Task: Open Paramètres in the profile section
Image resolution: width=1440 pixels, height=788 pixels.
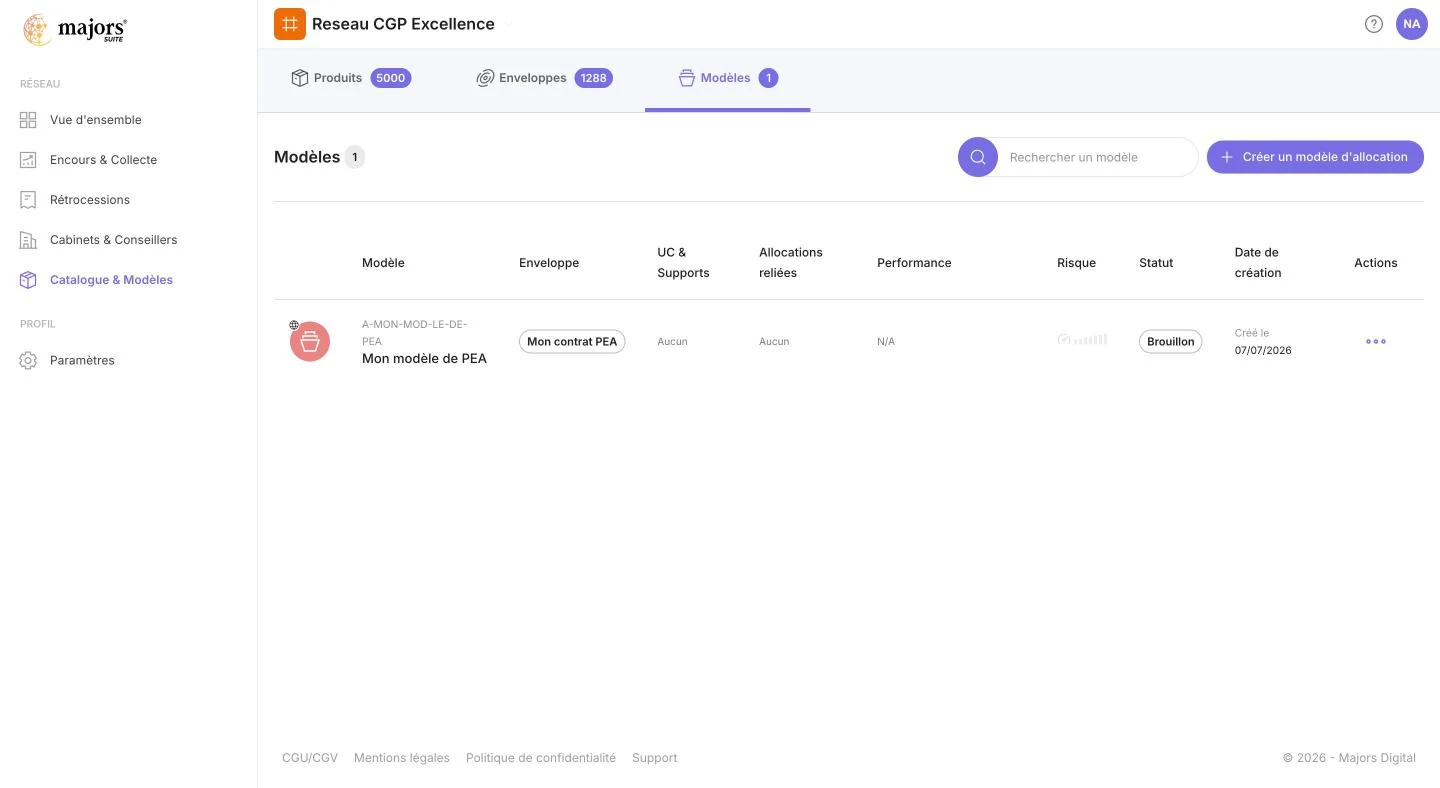Action: pos(82,360)
